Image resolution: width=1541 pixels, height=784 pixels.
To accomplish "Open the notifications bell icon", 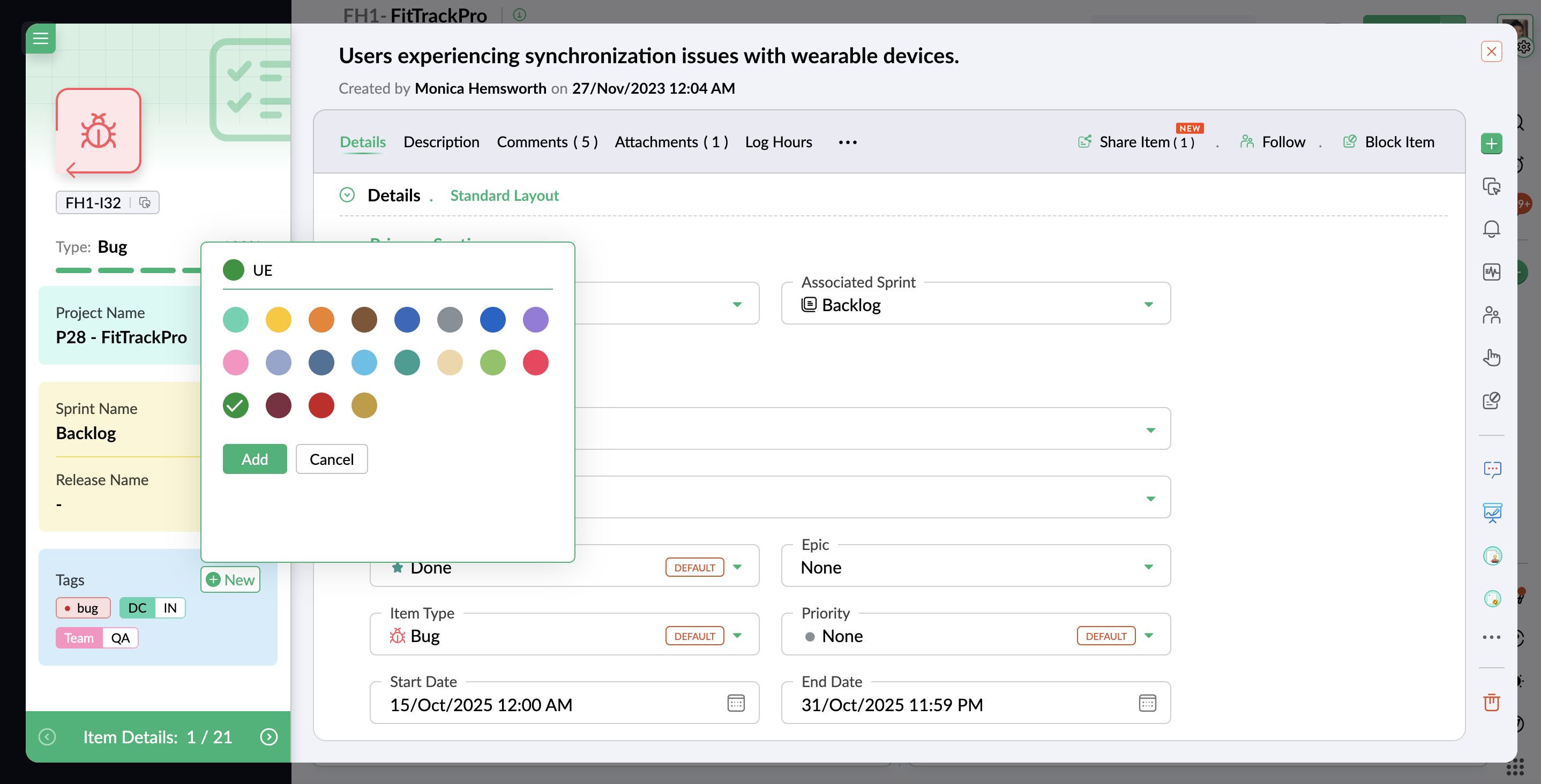I will point(1491,229).
